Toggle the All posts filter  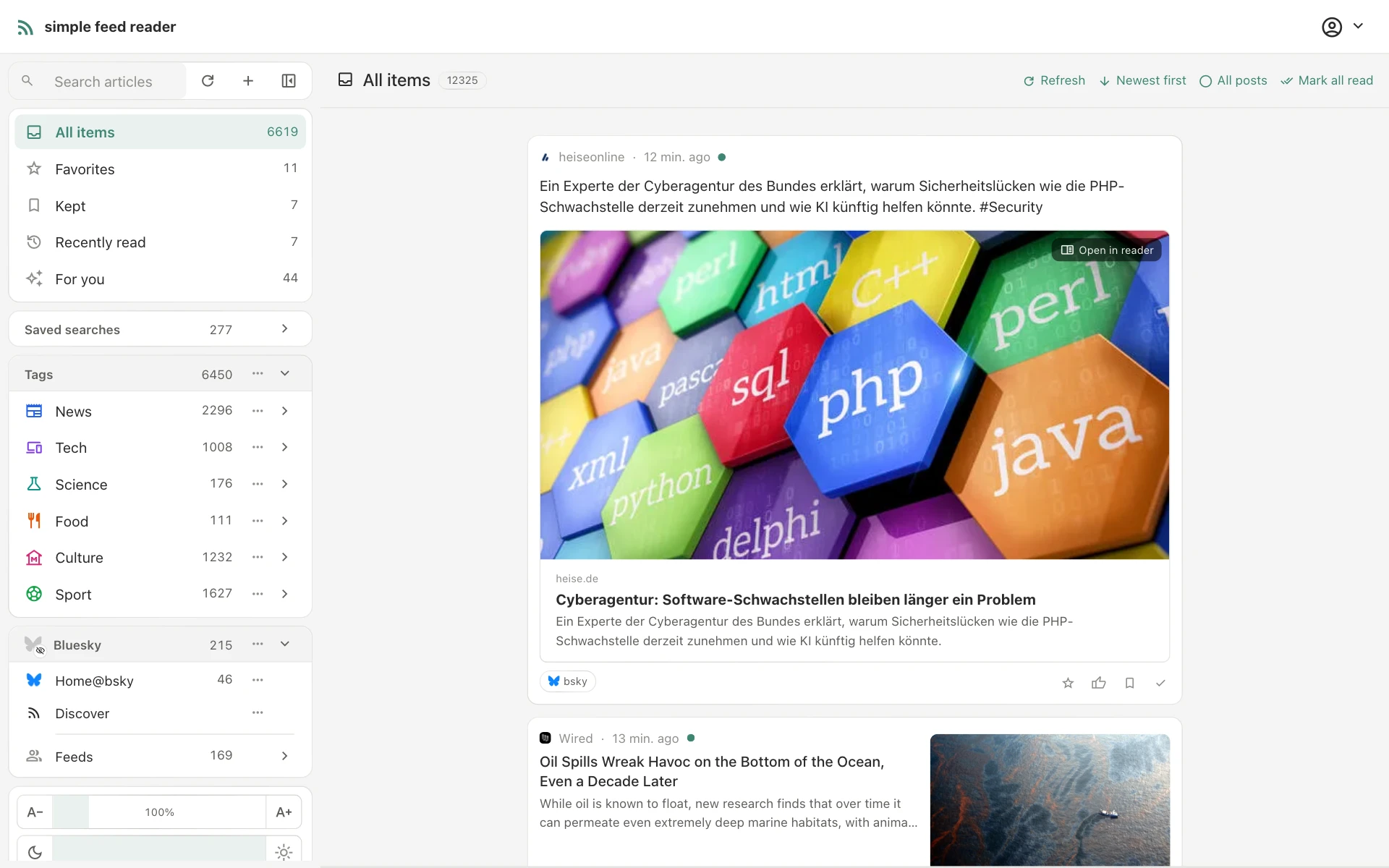[1233, 81]
